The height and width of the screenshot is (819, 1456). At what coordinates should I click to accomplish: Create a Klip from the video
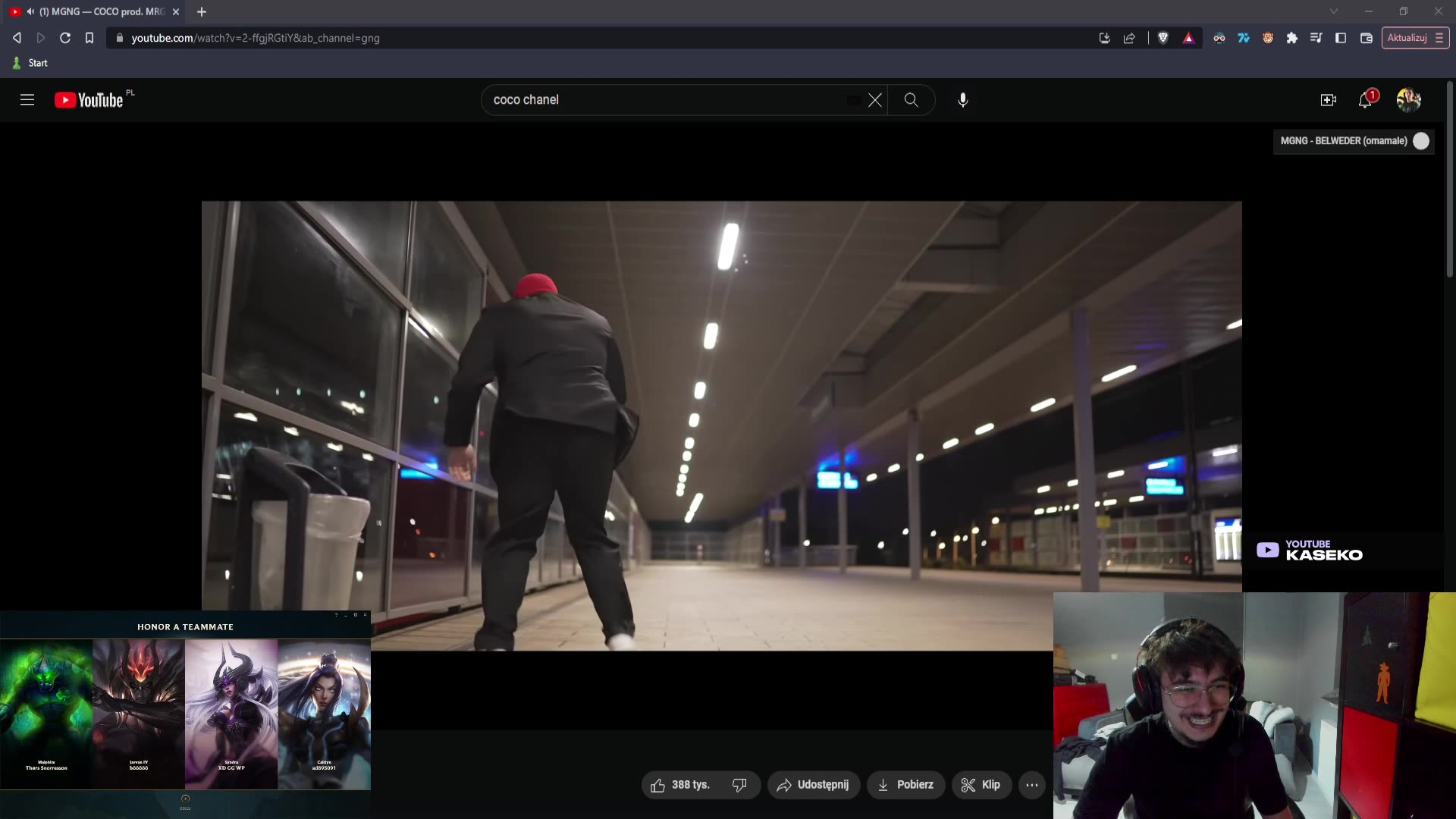tap(981, 785)
